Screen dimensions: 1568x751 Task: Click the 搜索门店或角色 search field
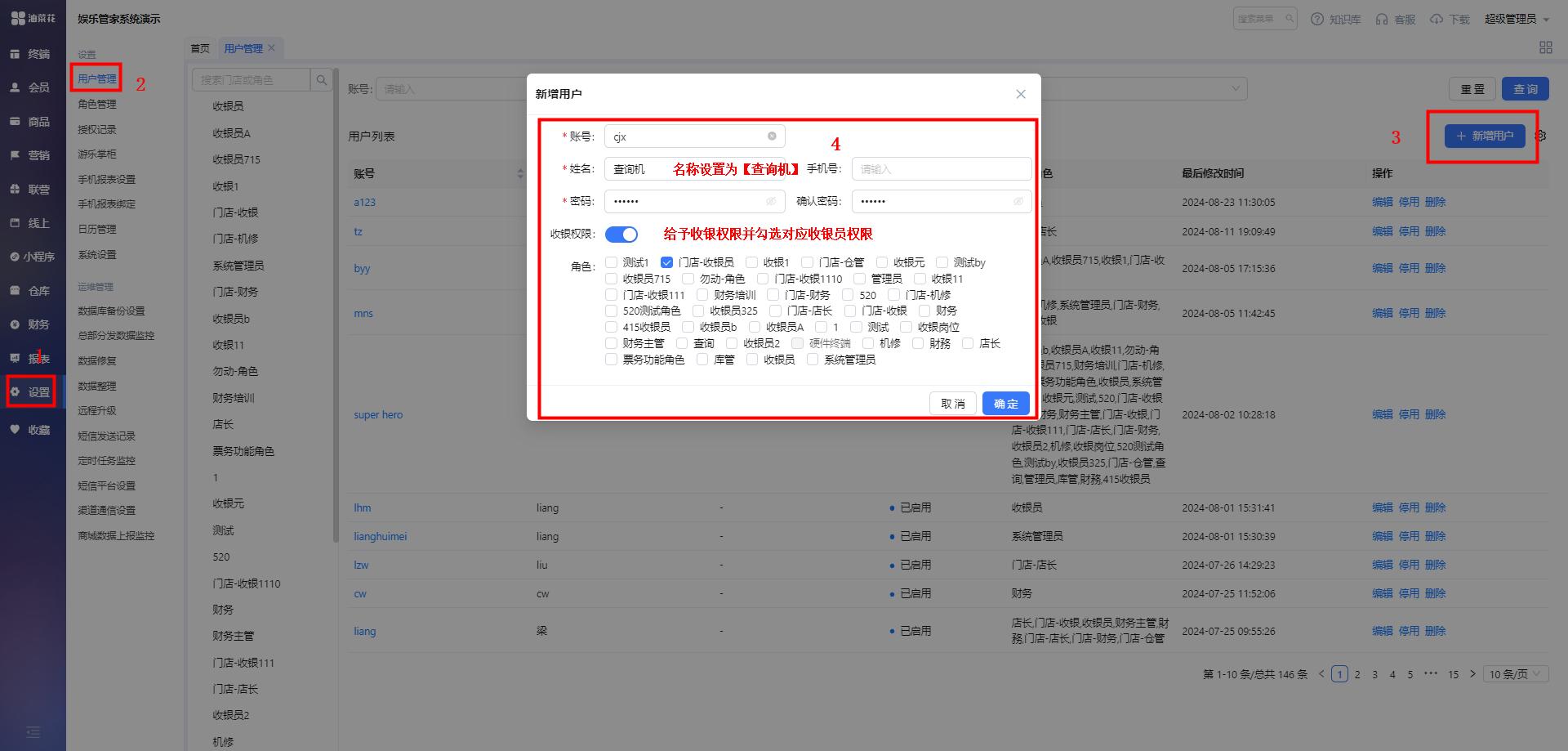(252, 80)
